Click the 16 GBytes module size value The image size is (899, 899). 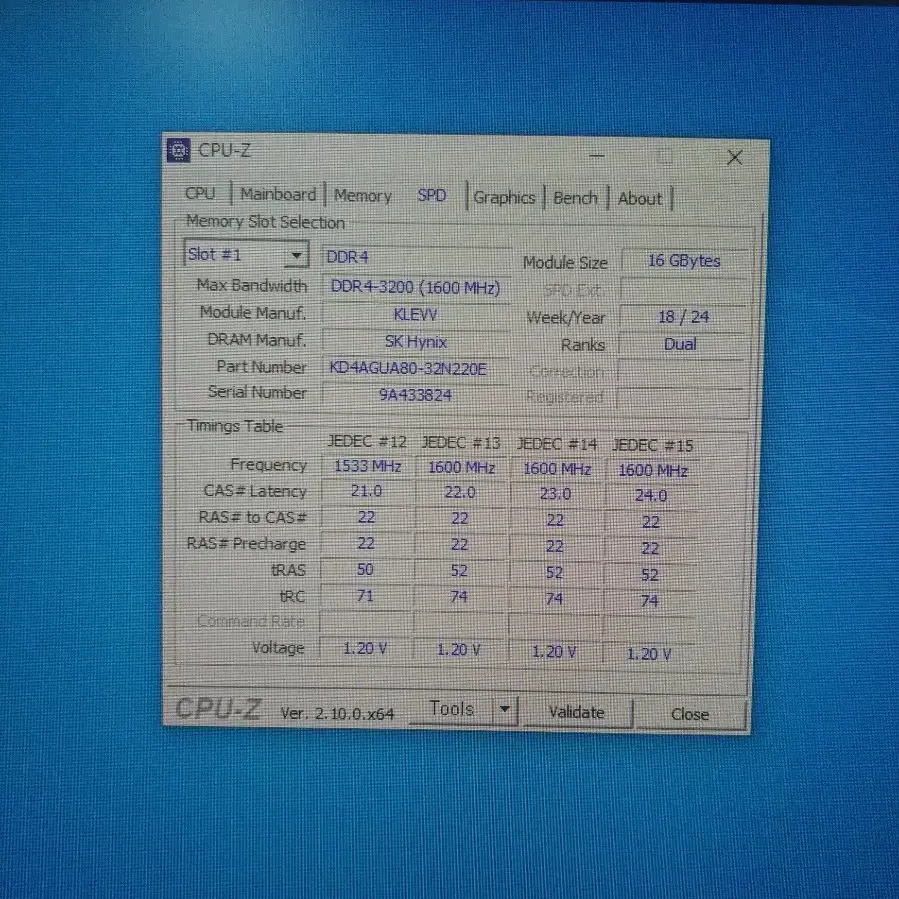click(684, 261)
